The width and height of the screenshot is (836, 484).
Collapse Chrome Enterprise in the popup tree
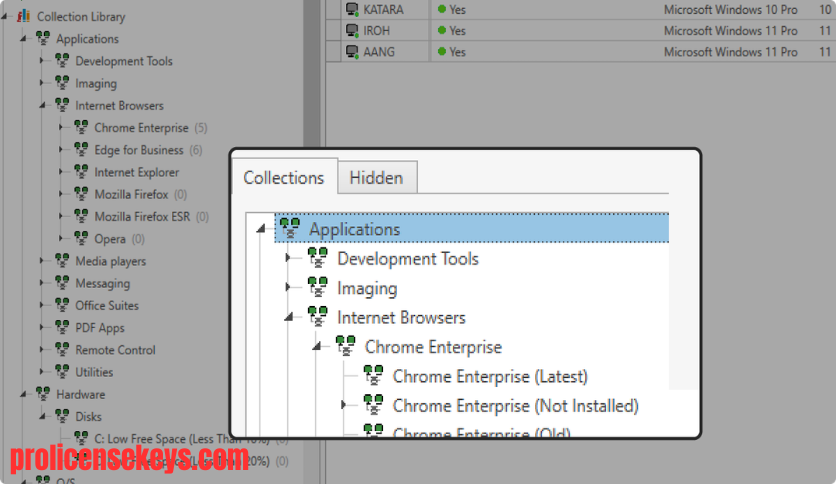[317, 346]
